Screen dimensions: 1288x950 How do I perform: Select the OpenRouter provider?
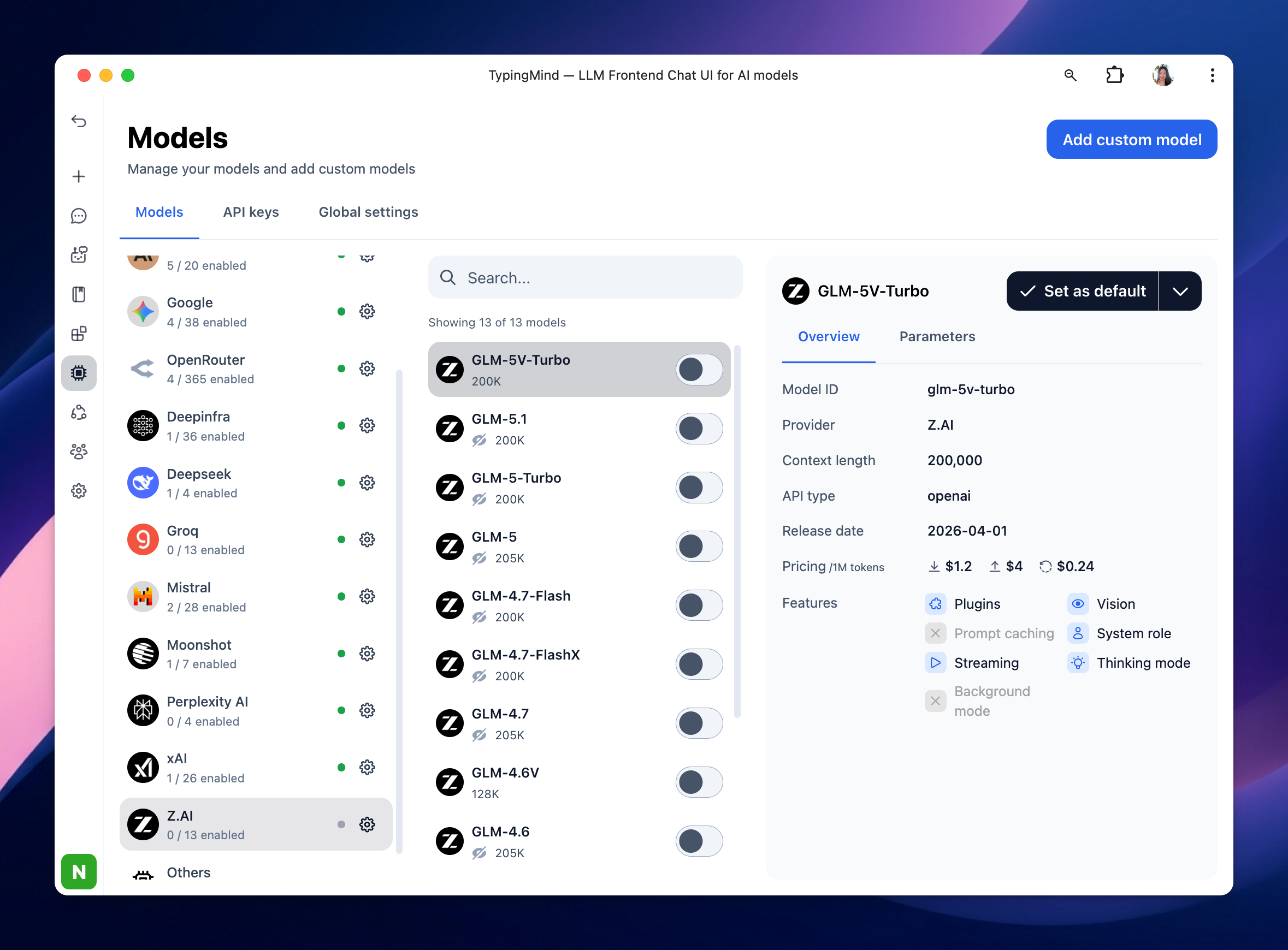coord(256,369)
